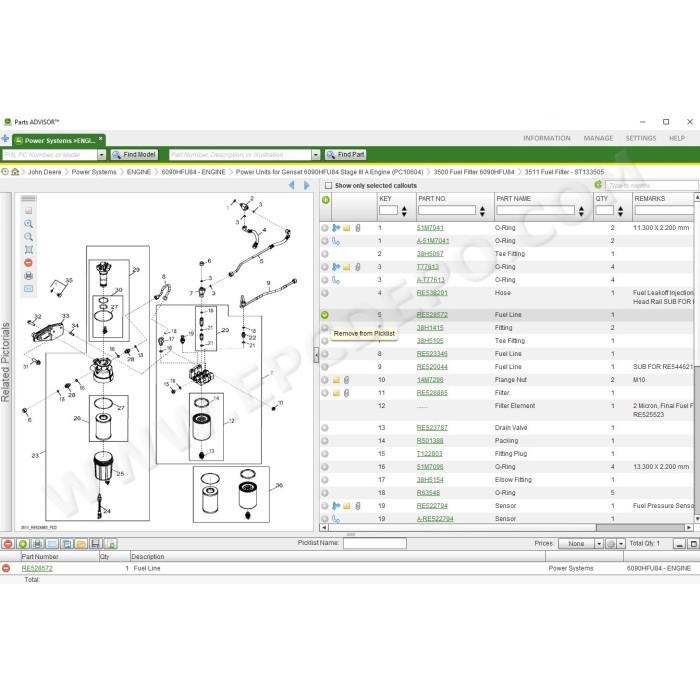
Task: Toggle picklist circle for RE523787 Drain Valve
Action: [325, 428]
